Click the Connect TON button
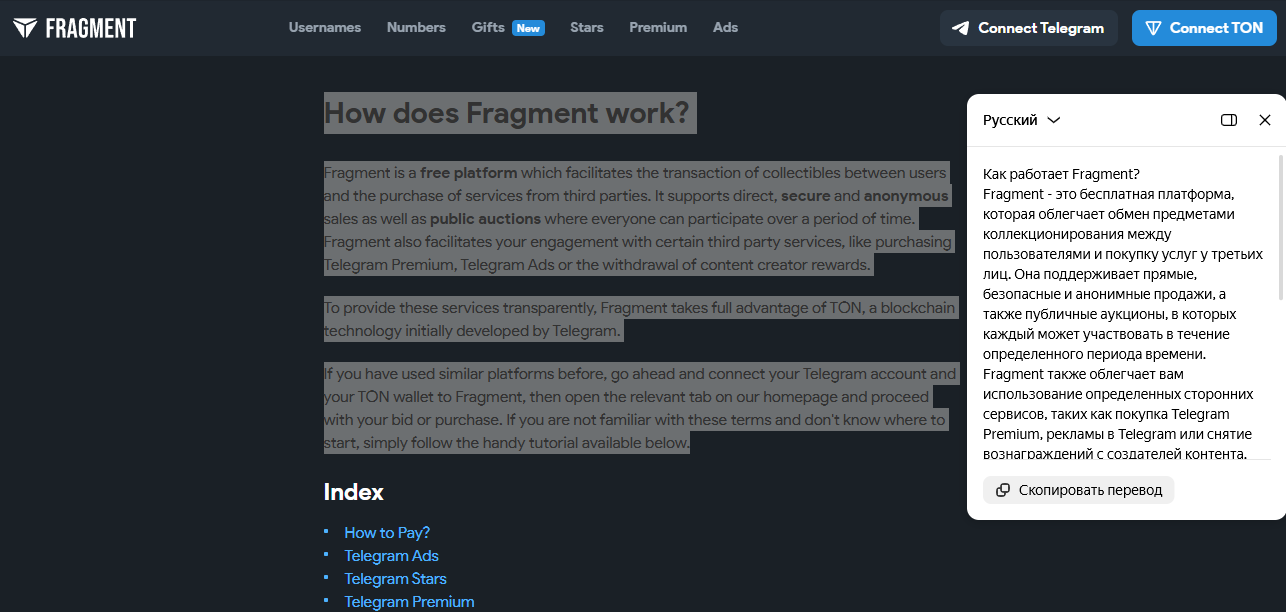 click(x=1204, y=28)
